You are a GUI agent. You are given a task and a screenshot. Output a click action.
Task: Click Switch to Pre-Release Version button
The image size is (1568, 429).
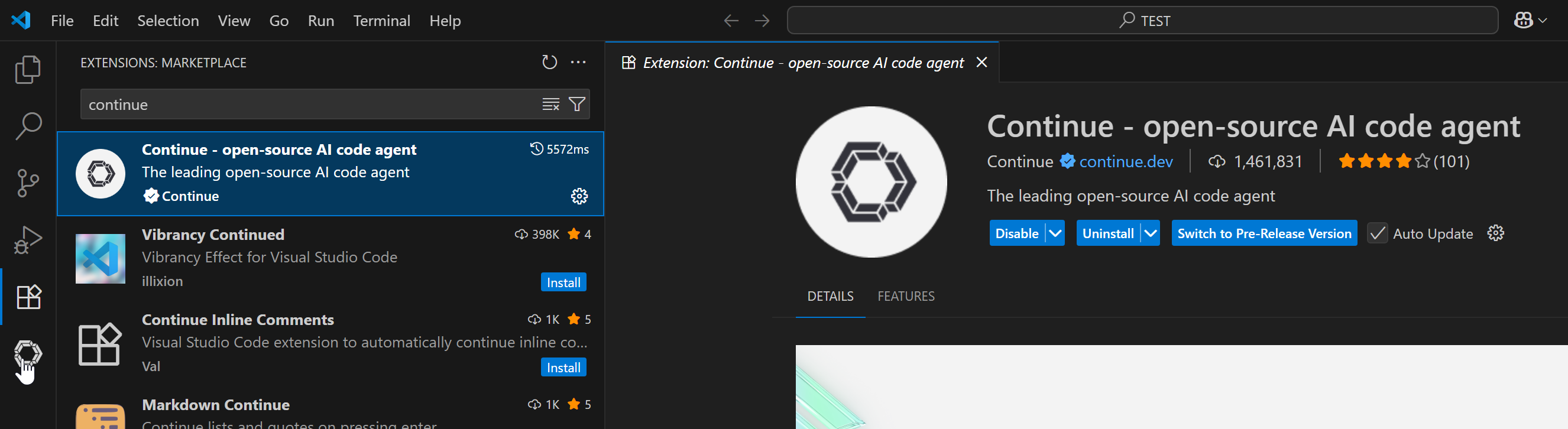tap(1264, 233)
